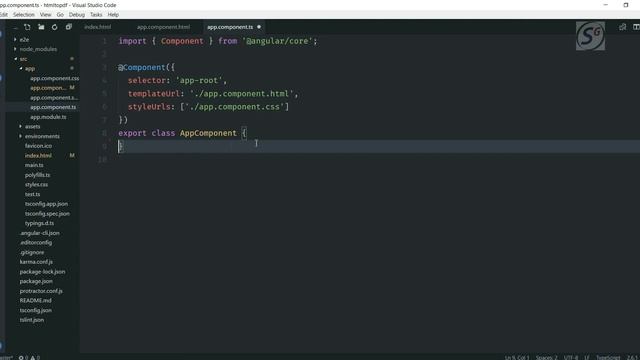Open README.md file

pos(36,300)
